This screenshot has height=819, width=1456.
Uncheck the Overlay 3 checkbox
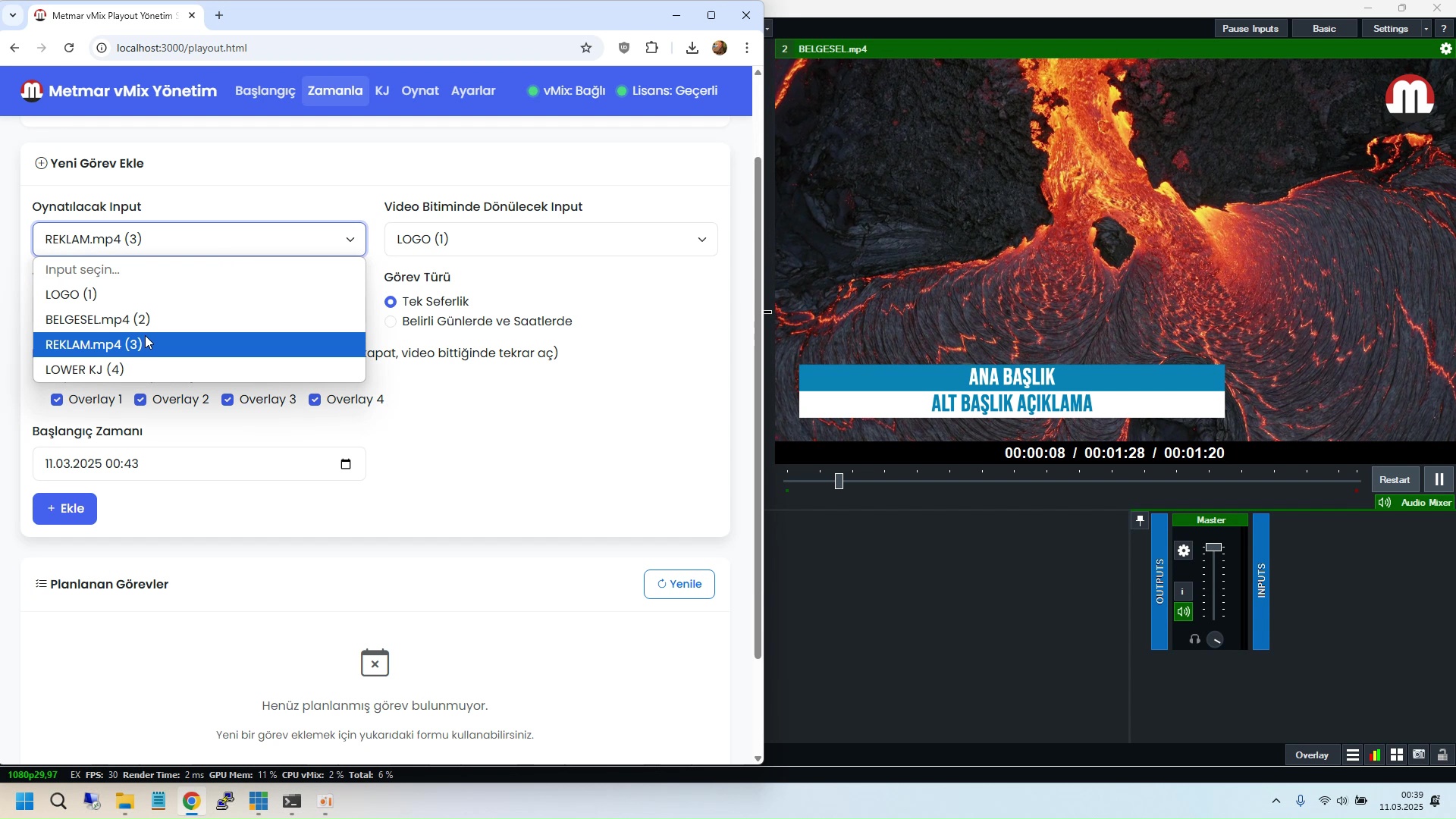click(x=227, y=400)
